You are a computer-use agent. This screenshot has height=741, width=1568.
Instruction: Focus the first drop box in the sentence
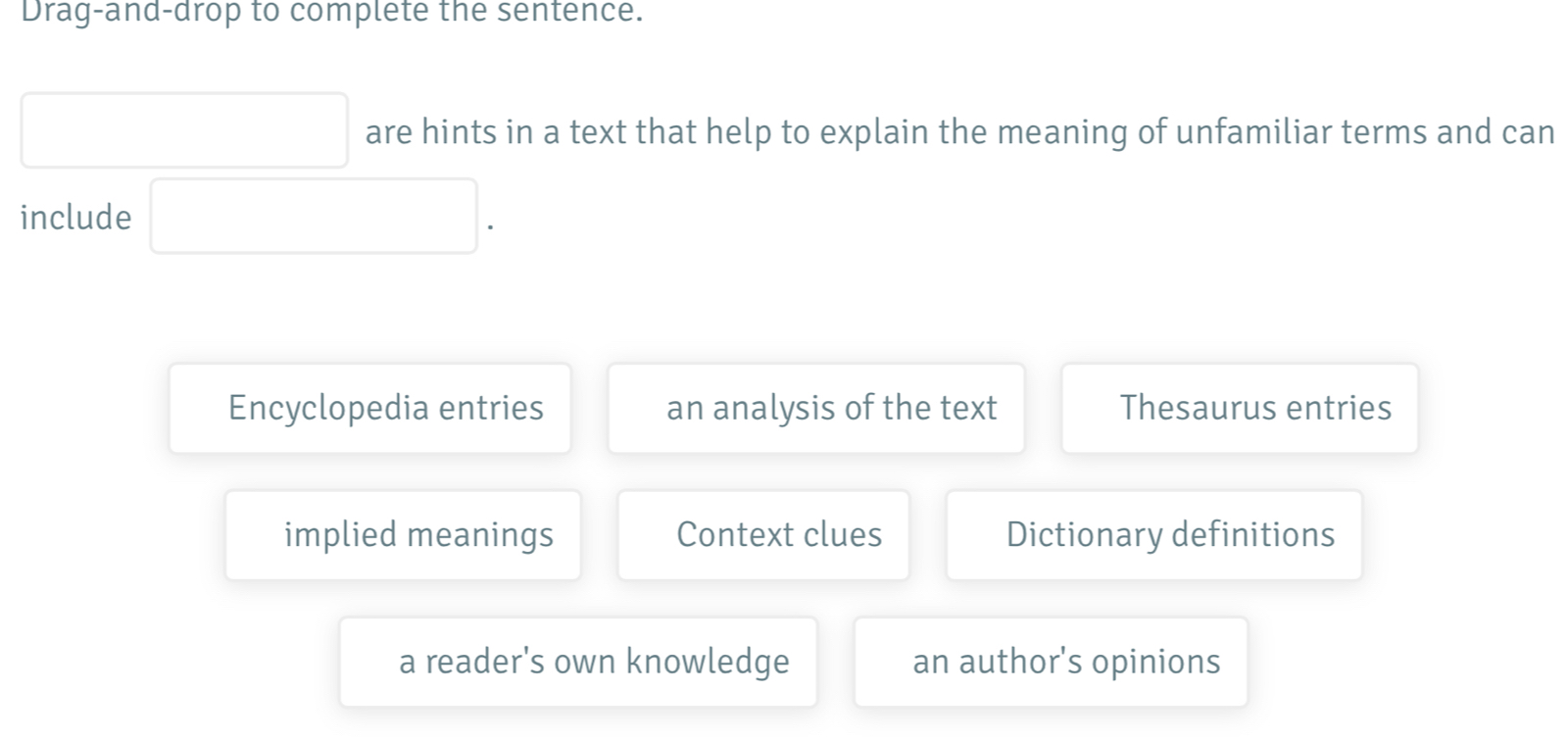click(x=184, y=130)
